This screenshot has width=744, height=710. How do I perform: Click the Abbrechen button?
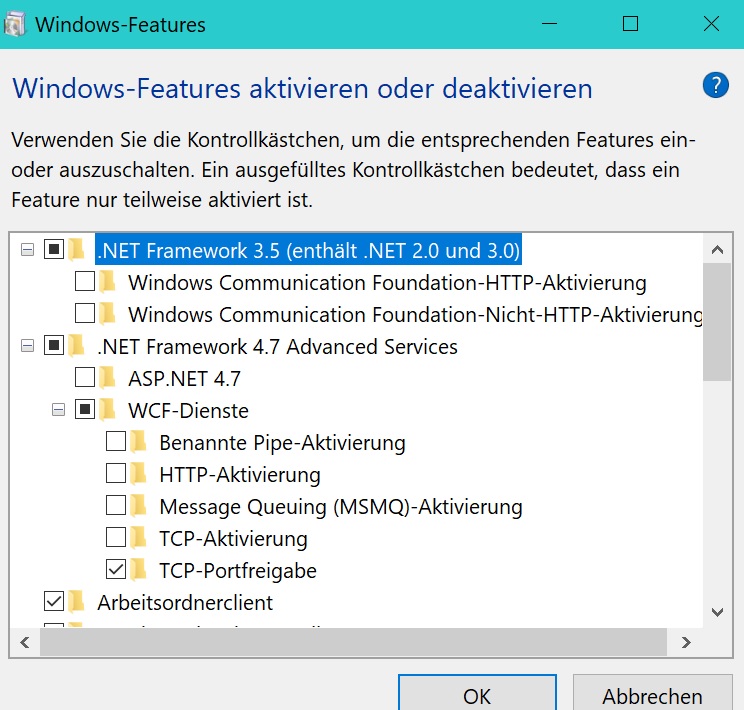tap(652, 693)
